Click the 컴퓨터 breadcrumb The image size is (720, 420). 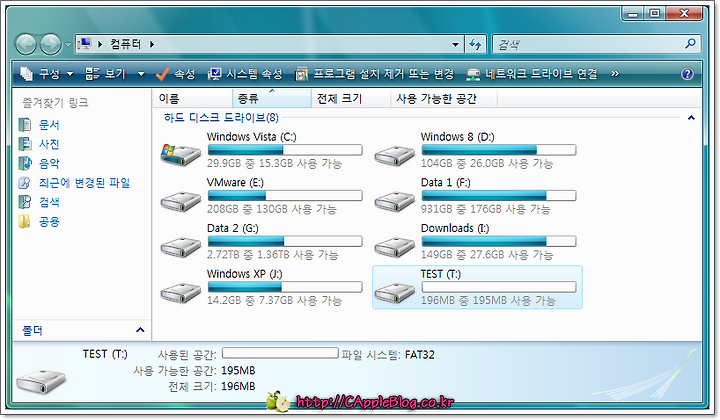click(x=125, y=44)
